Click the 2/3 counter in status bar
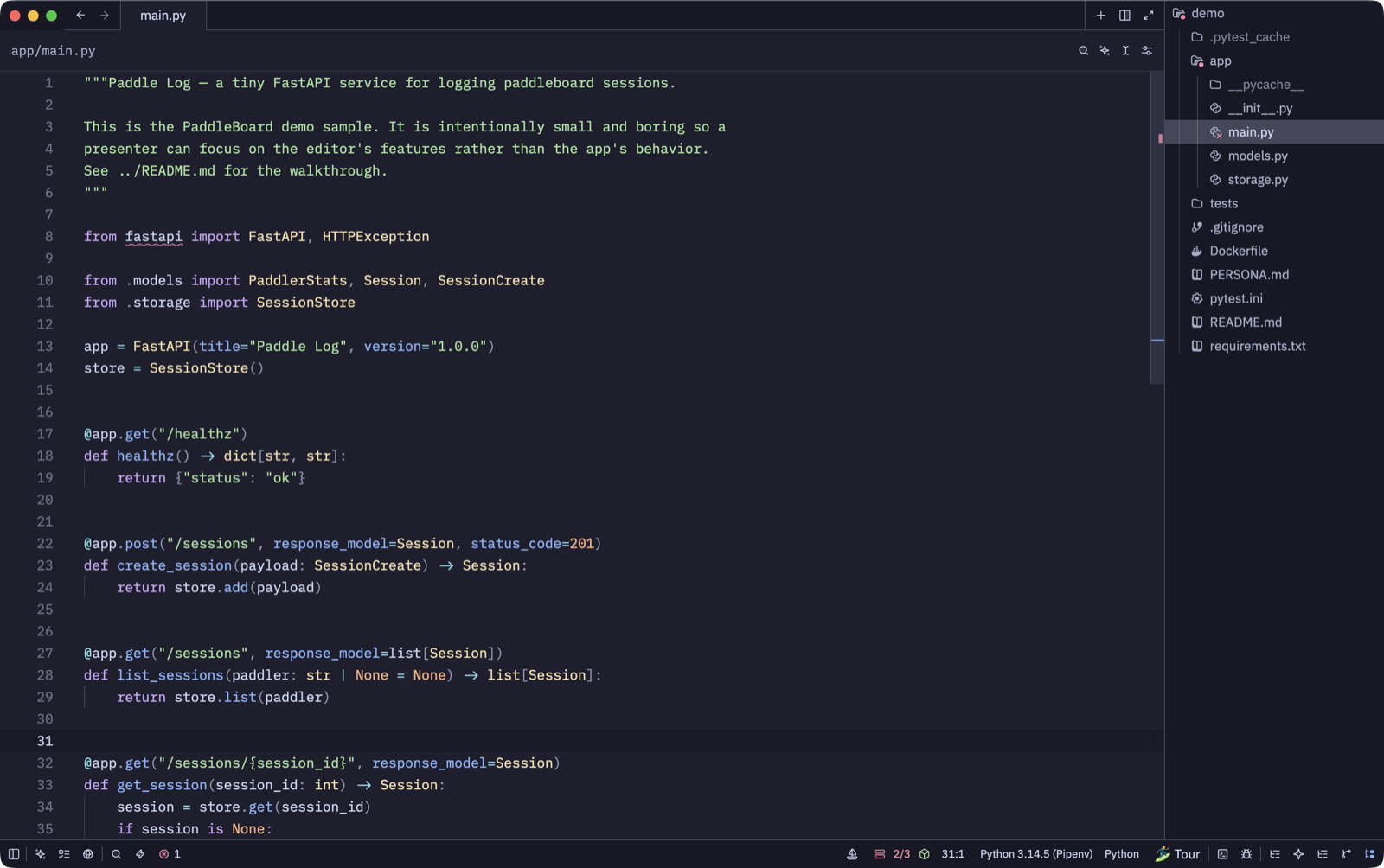 click(x=901, y=854)
